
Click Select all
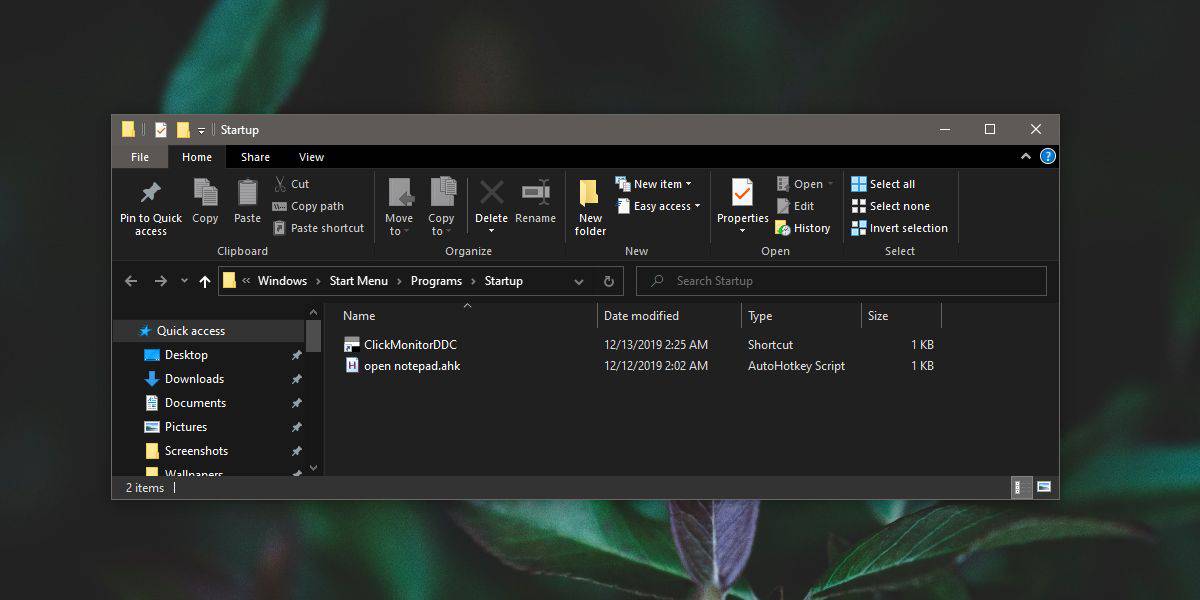tap(883, 184)
